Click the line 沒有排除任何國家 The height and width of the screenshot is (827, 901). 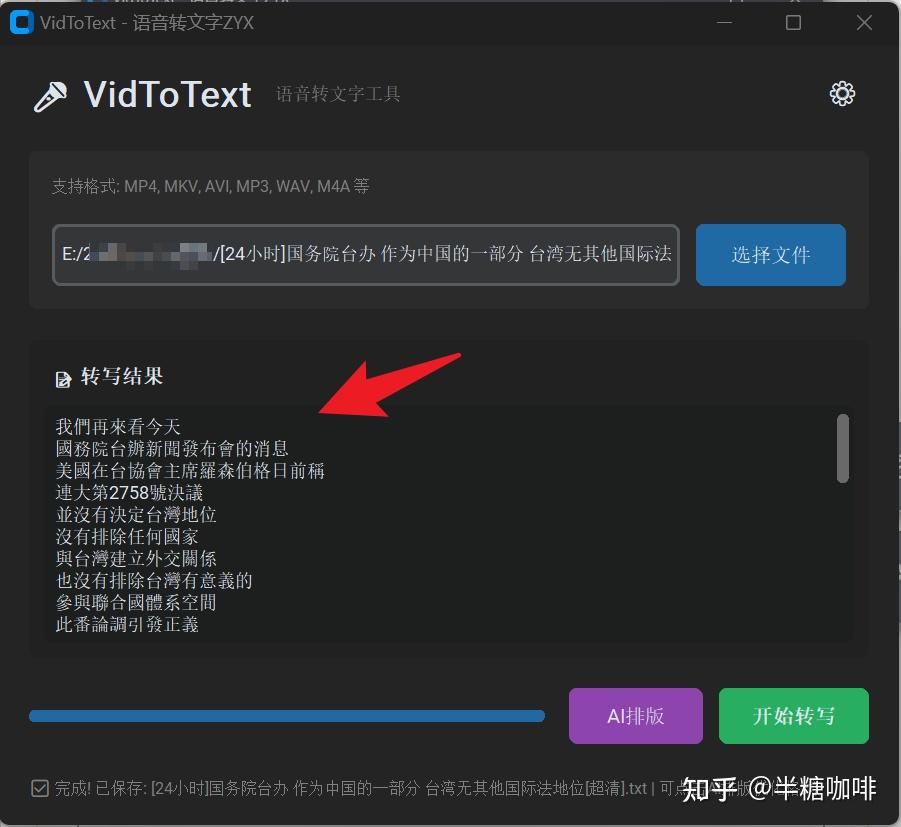point(127,537)
